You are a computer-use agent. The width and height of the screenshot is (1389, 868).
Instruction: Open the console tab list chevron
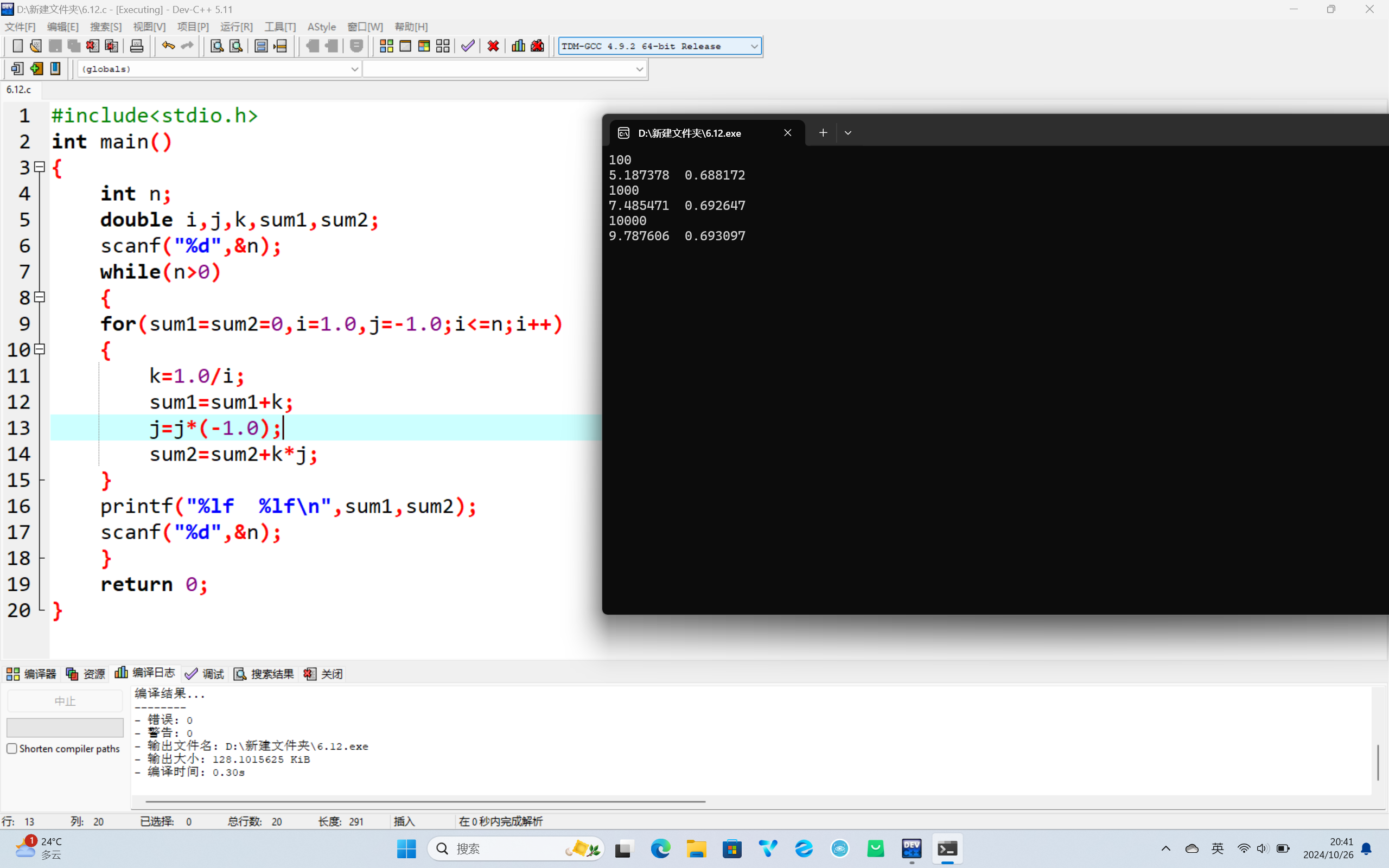pyautogui.click(x=848, y=133)
